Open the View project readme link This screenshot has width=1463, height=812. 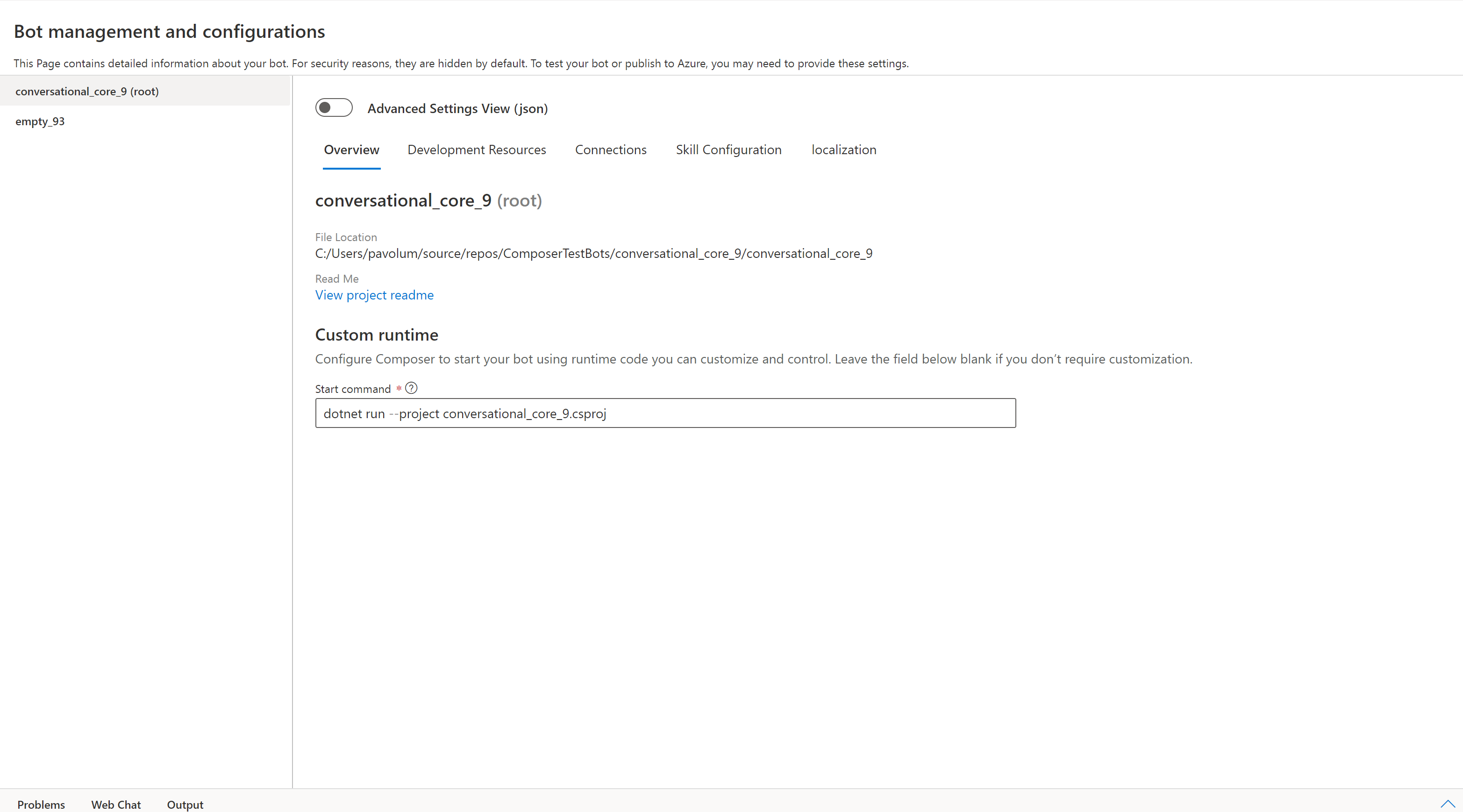374,295
